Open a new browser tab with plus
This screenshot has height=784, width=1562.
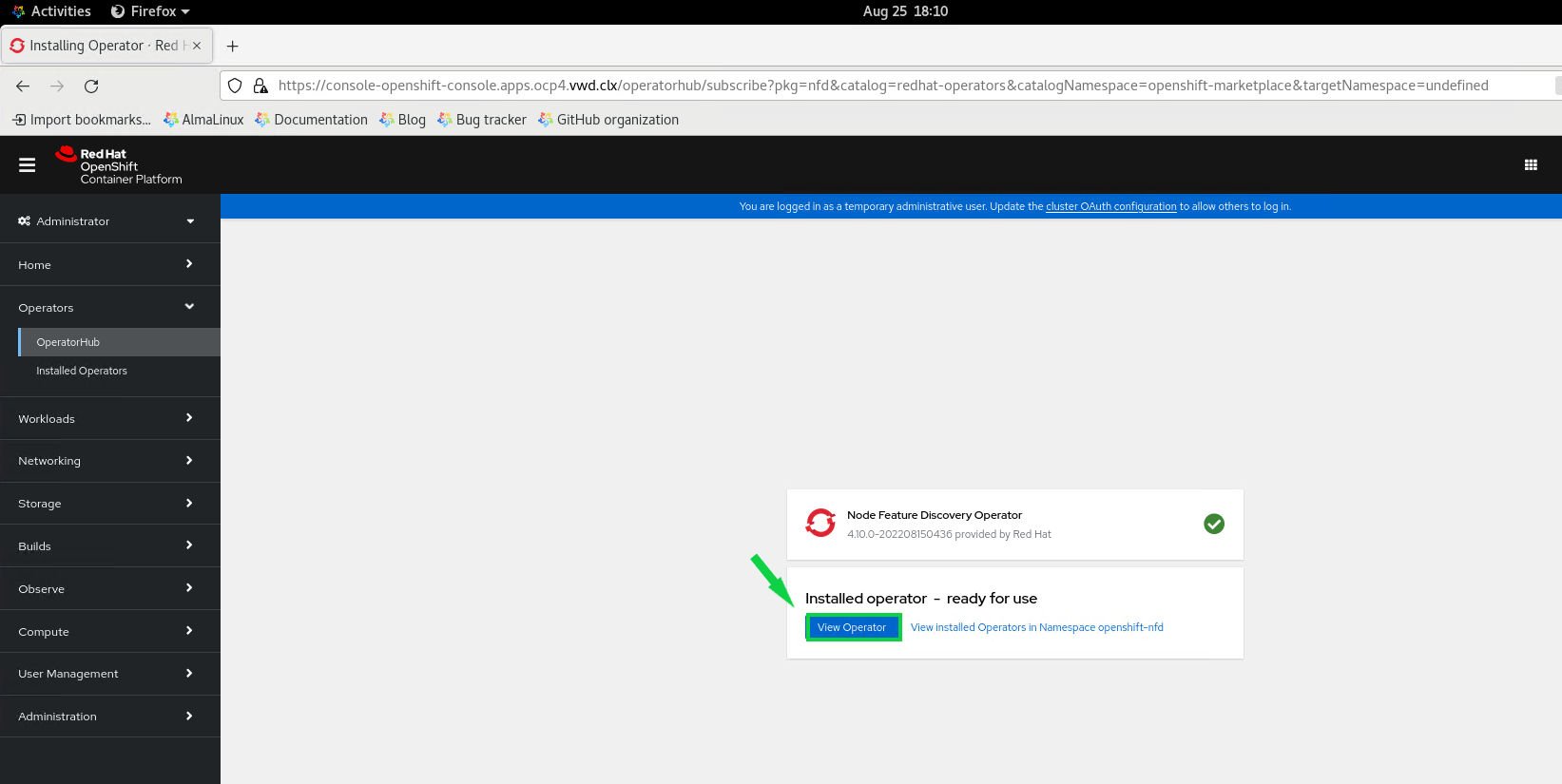click(233, 46)
